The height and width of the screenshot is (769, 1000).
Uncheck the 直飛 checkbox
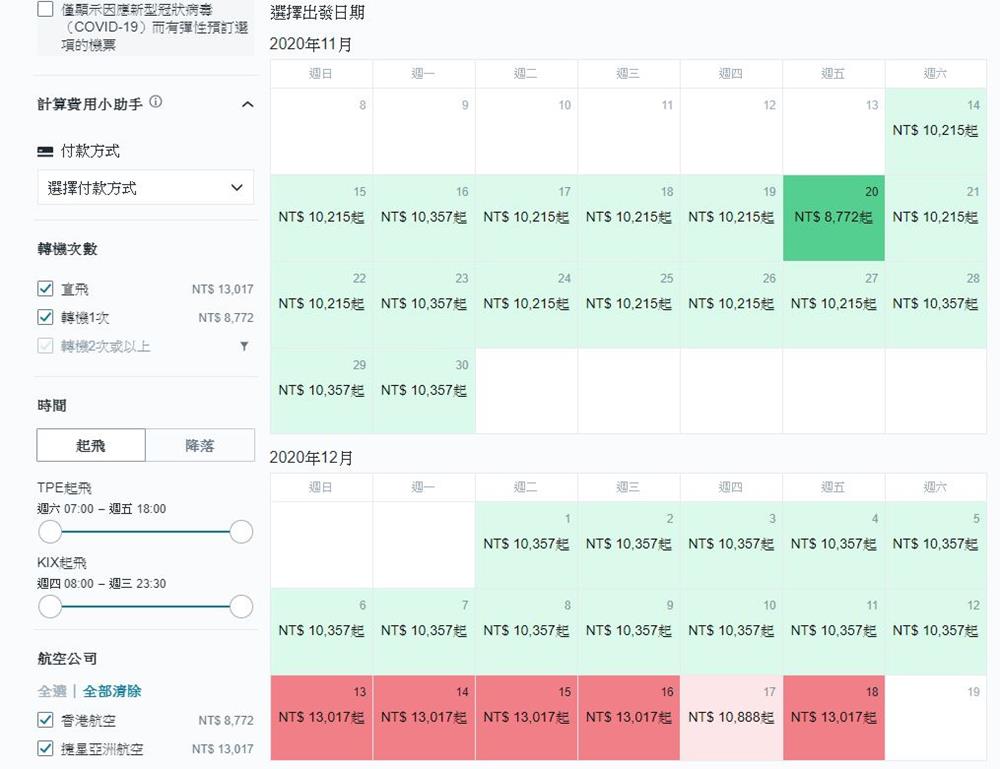(x=45, y=288)
